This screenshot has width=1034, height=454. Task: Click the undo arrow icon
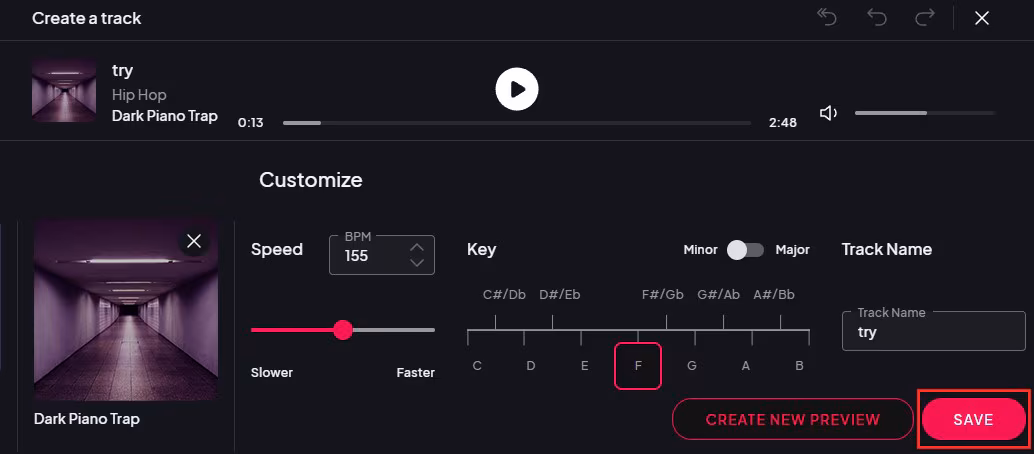tap(877, 17)
